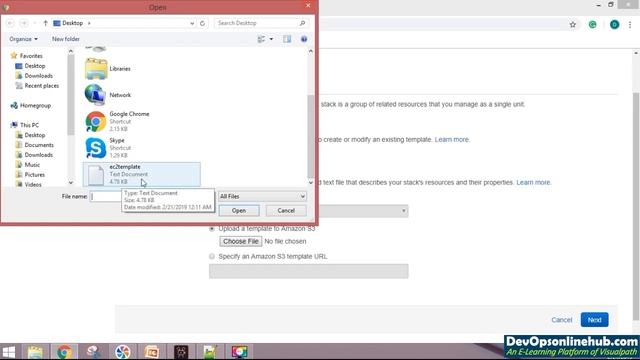The image size is (640, 360).
Task: Bookmark page with star icon
Action: pyautogui.click(x=573, y=24)
